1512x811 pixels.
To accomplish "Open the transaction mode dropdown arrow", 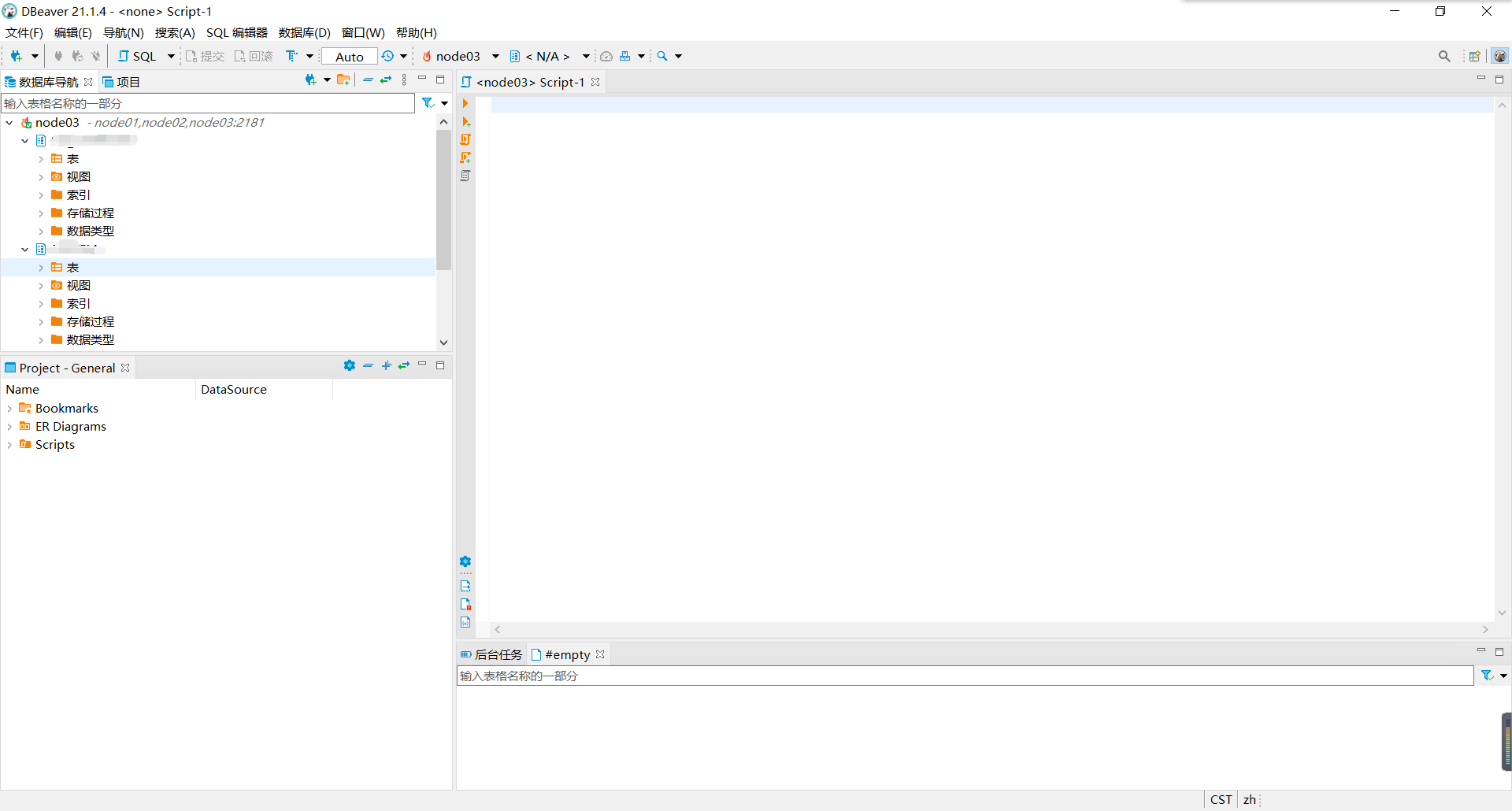I will pyautogui.click(x=309, y=56).
